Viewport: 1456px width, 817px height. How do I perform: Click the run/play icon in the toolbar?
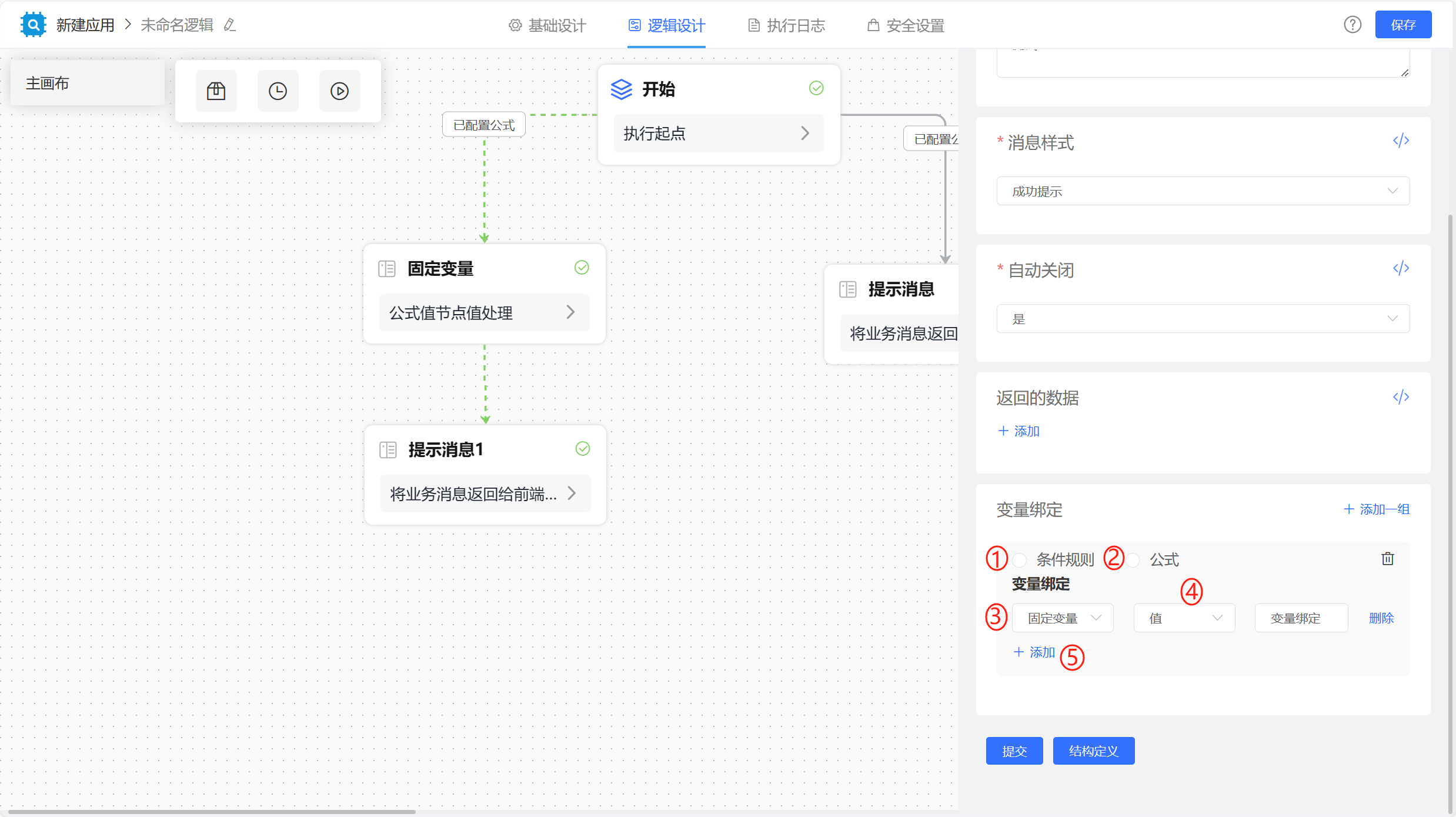339,91
